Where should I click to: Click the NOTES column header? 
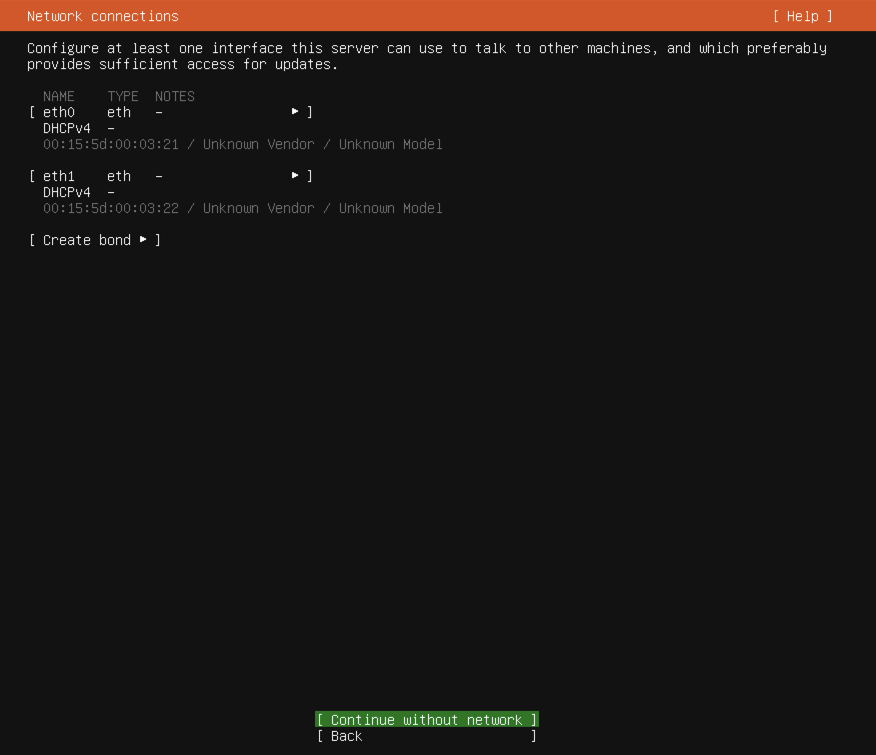coord(175,96)
